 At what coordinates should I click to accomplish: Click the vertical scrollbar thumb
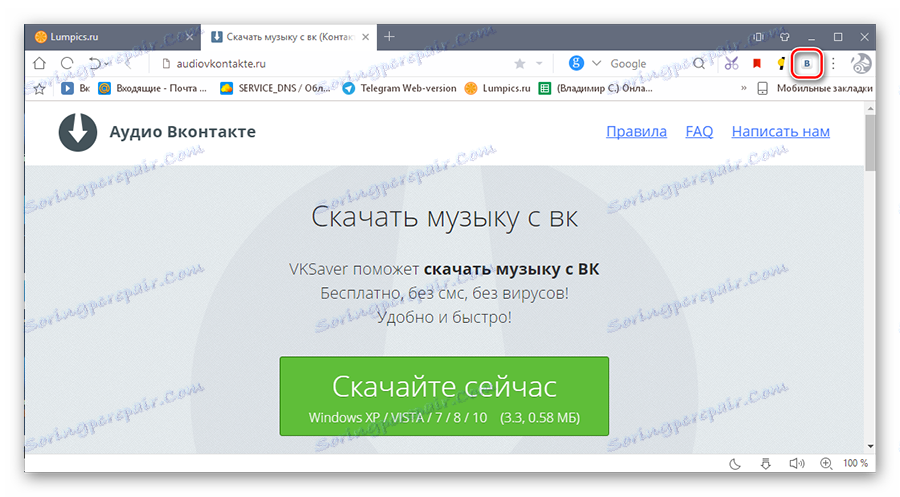[870, 142]
